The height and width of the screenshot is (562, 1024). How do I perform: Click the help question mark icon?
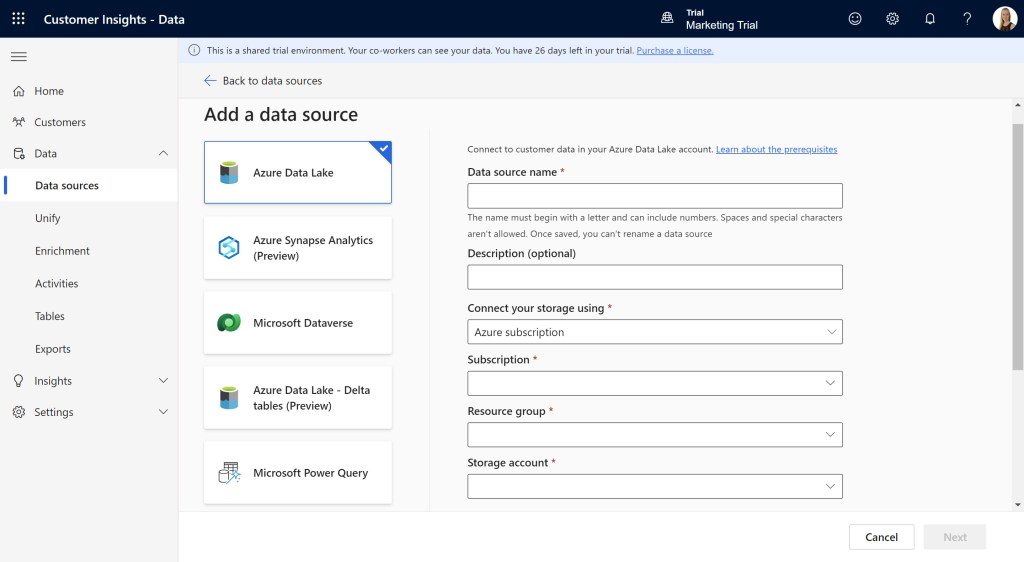click(x=967, y=19)
